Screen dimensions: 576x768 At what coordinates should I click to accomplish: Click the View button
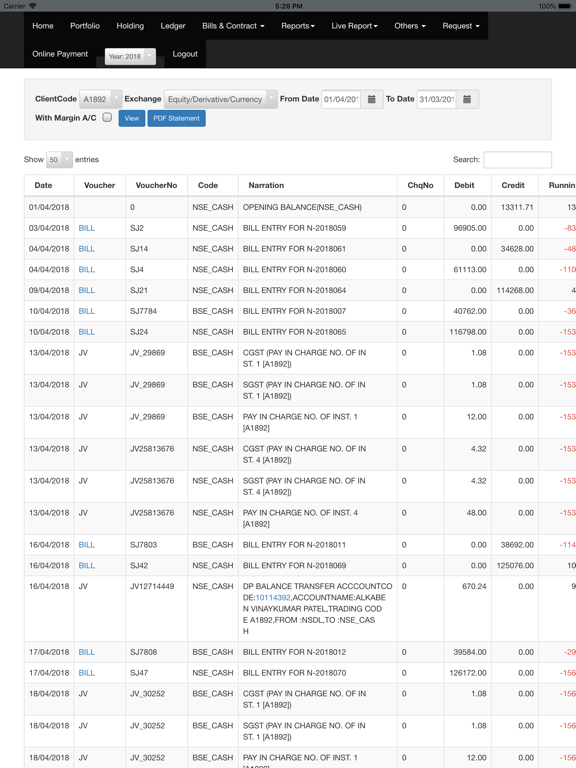pyautogui.click(x=132, y=118)
